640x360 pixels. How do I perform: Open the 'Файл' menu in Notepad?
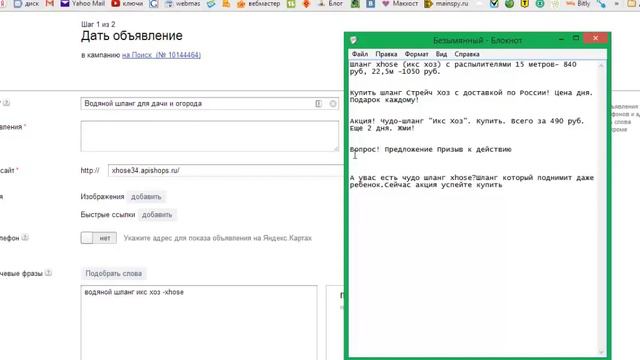pyautogui.click(x=360, y=54)
